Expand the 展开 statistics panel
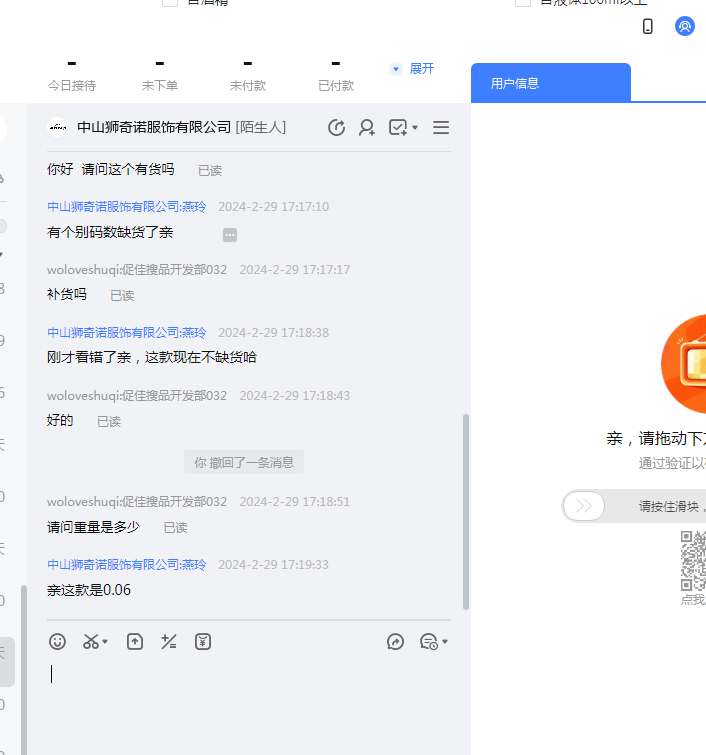This screenshot has height=755, width=706. 412,69
